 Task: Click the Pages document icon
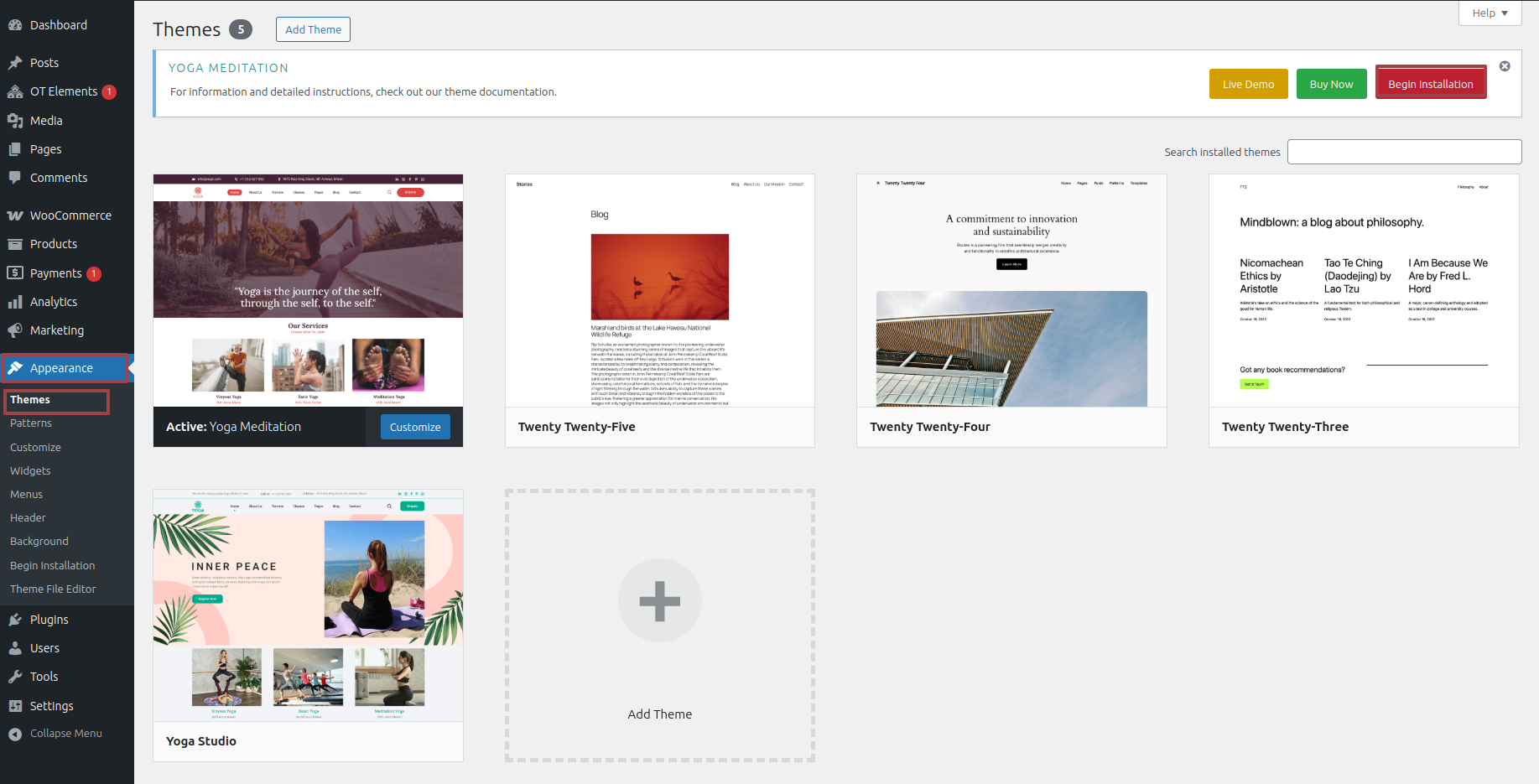click(15, 149)
